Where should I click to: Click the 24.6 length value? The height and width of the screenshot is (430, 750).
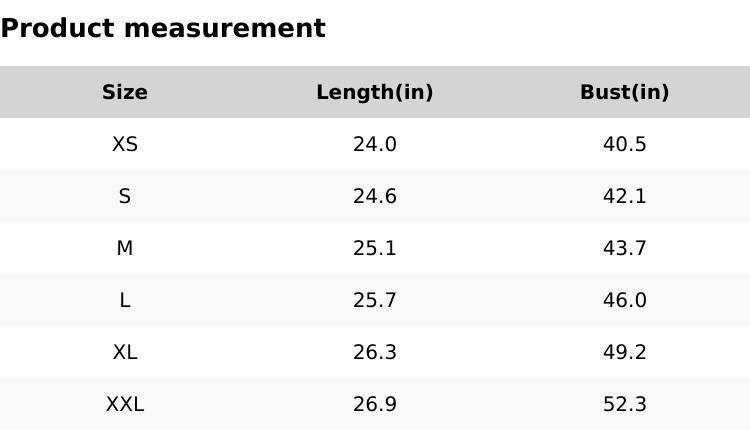(x=375, y=196)
